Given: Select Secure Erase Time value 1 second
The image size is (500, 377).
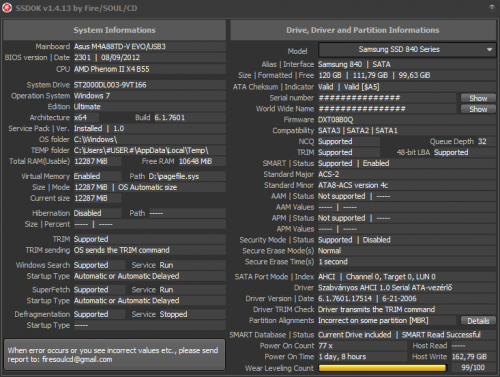Looking at the screenshot, I should tap(333, 262).
